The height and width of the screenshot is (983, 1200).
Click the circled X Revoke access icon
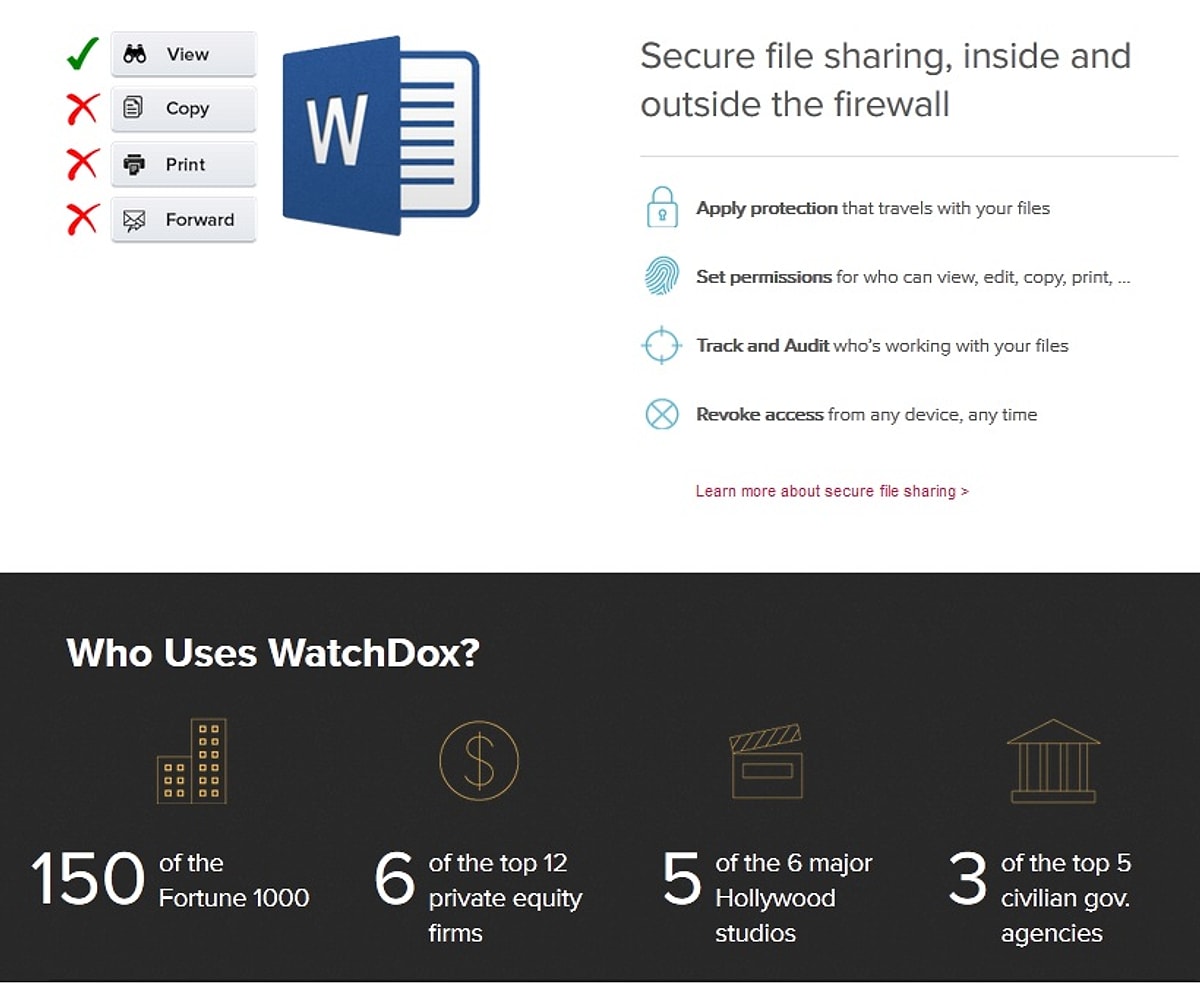[661, 413]
